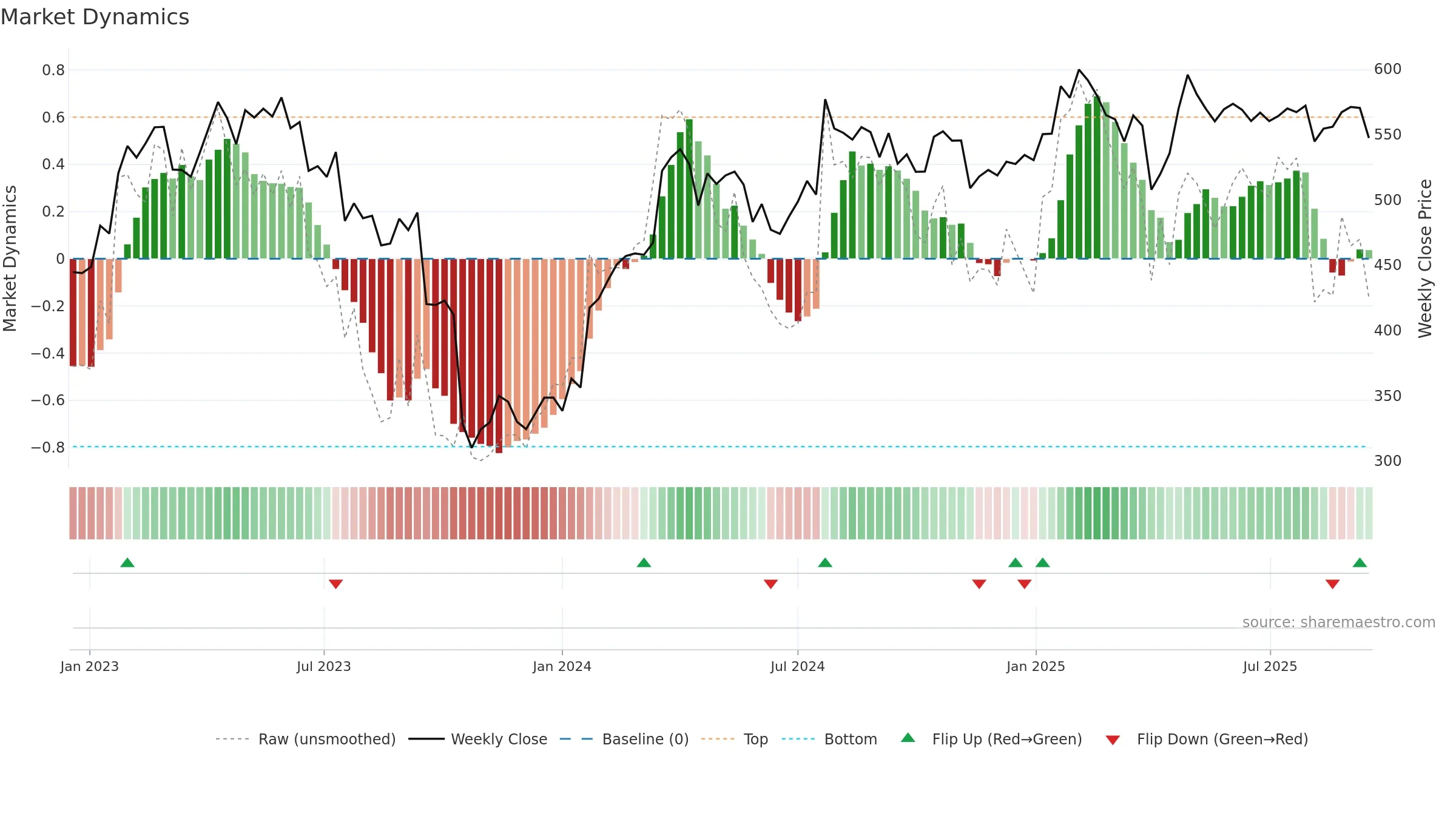Click the 600 right axis price label
Viewport: 1456px width, 819px height.
(1388, 69)
